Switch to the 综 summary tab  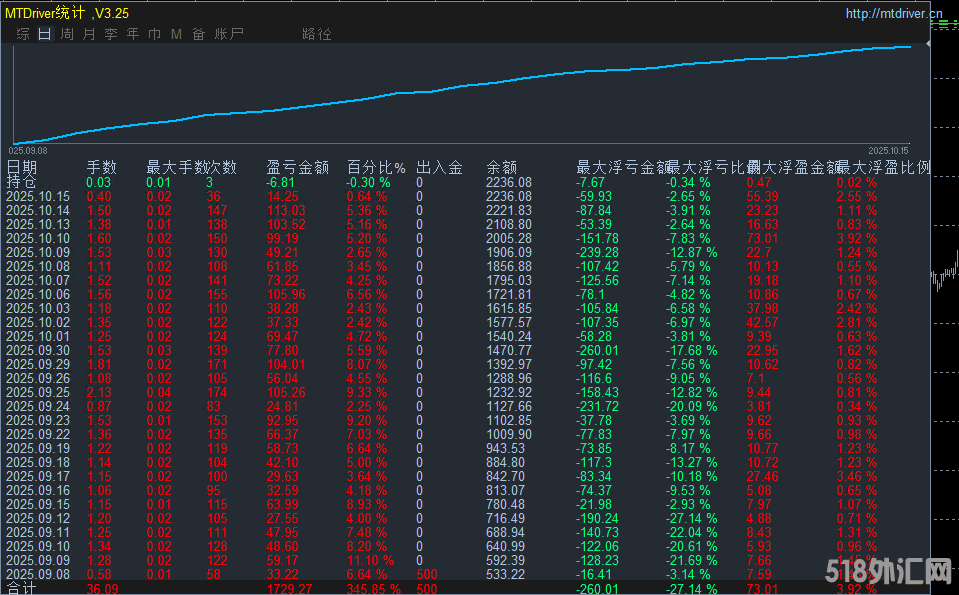click(22, 34)
